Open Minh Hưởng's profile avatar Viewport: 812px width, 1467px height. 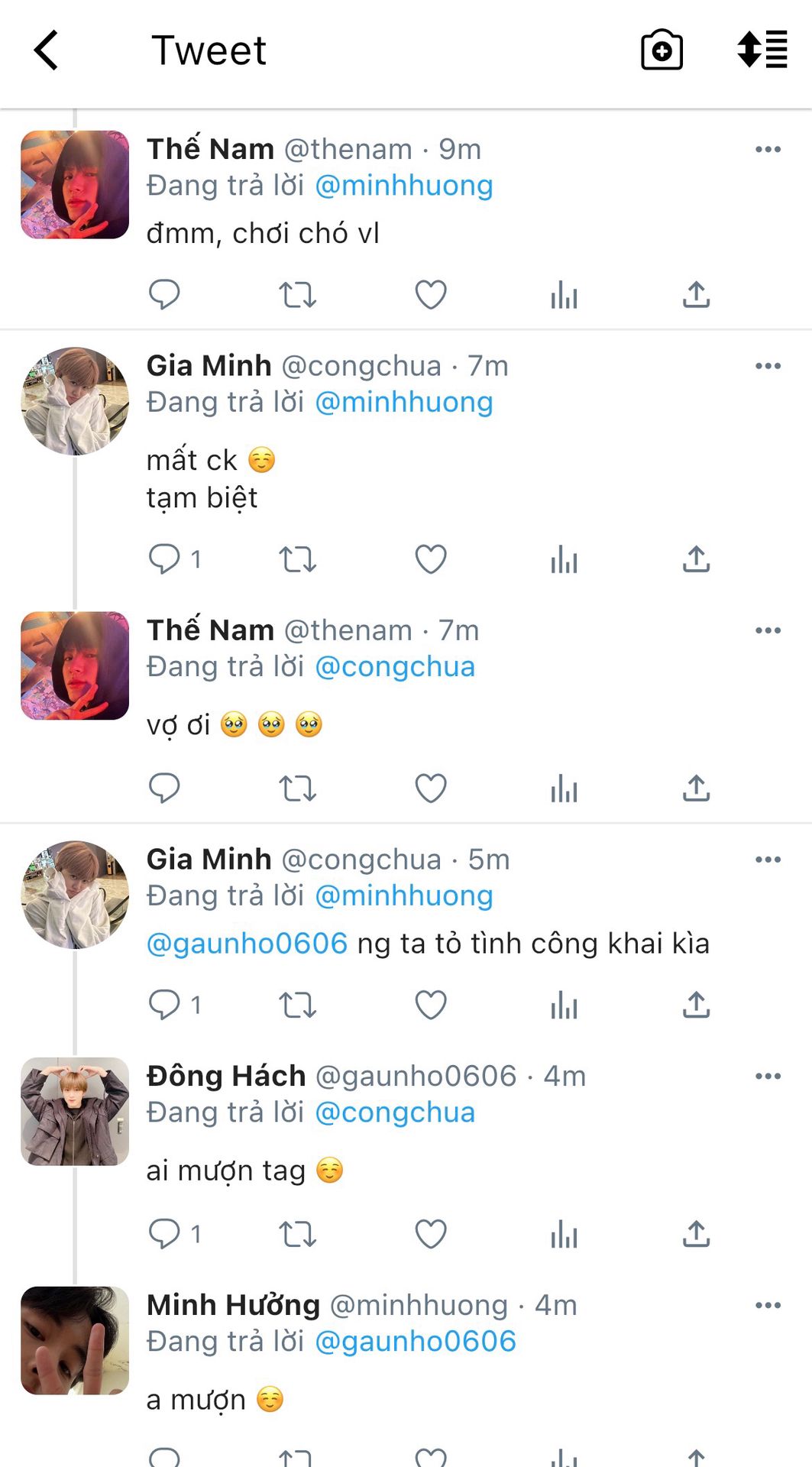pyautogui.click(x=75, y=1340)
